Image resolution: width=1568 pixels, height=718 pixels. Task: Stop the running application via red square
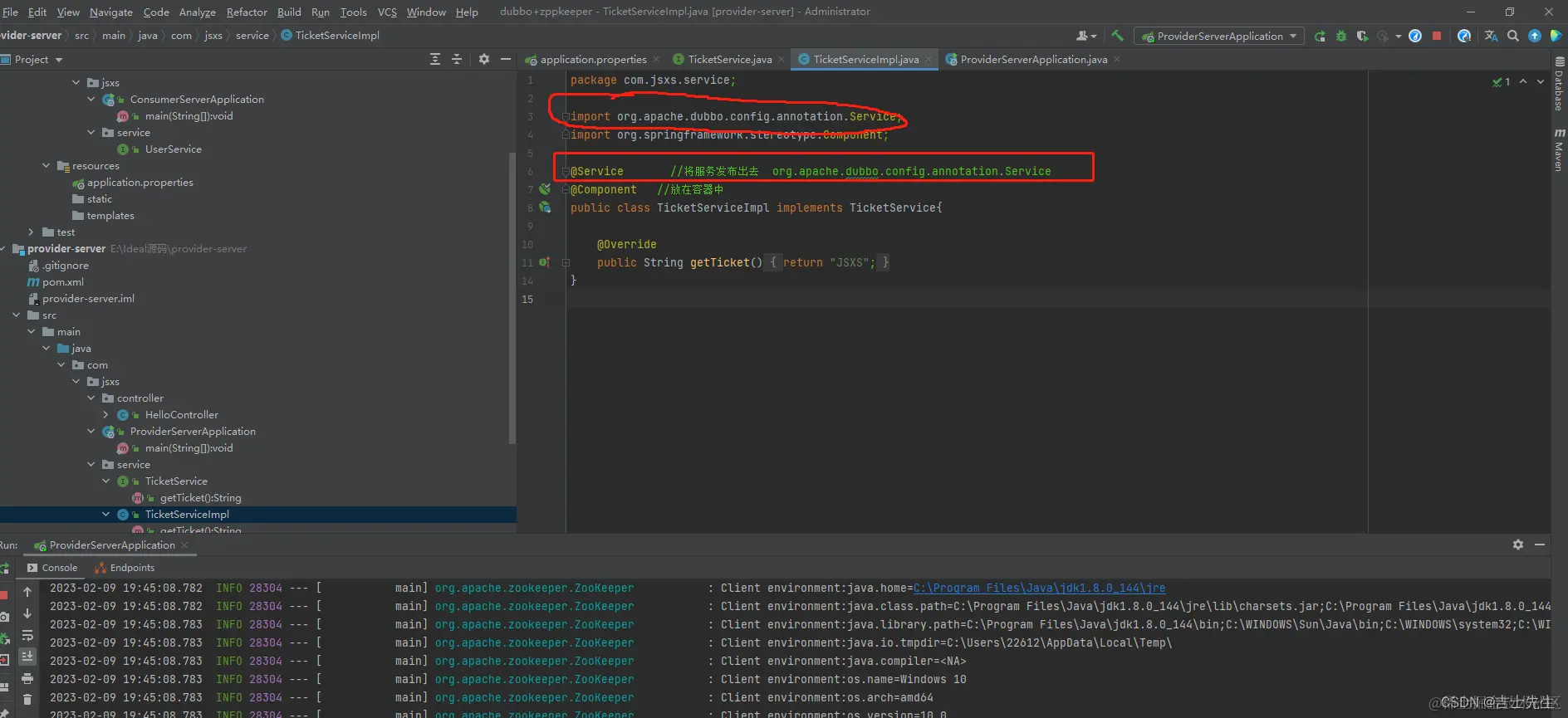(x=1437, y=36)
